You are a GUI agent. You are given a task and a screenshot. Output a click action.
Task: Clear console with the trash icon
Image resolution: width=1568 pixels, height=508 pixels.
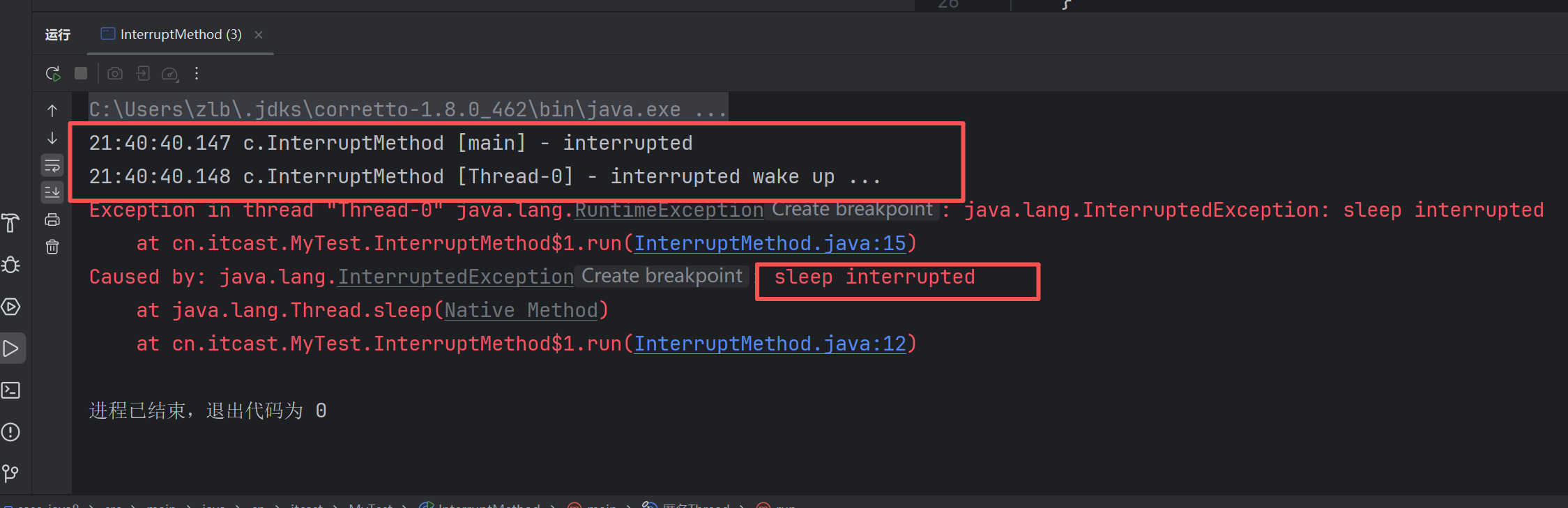[x=52, y=247]
